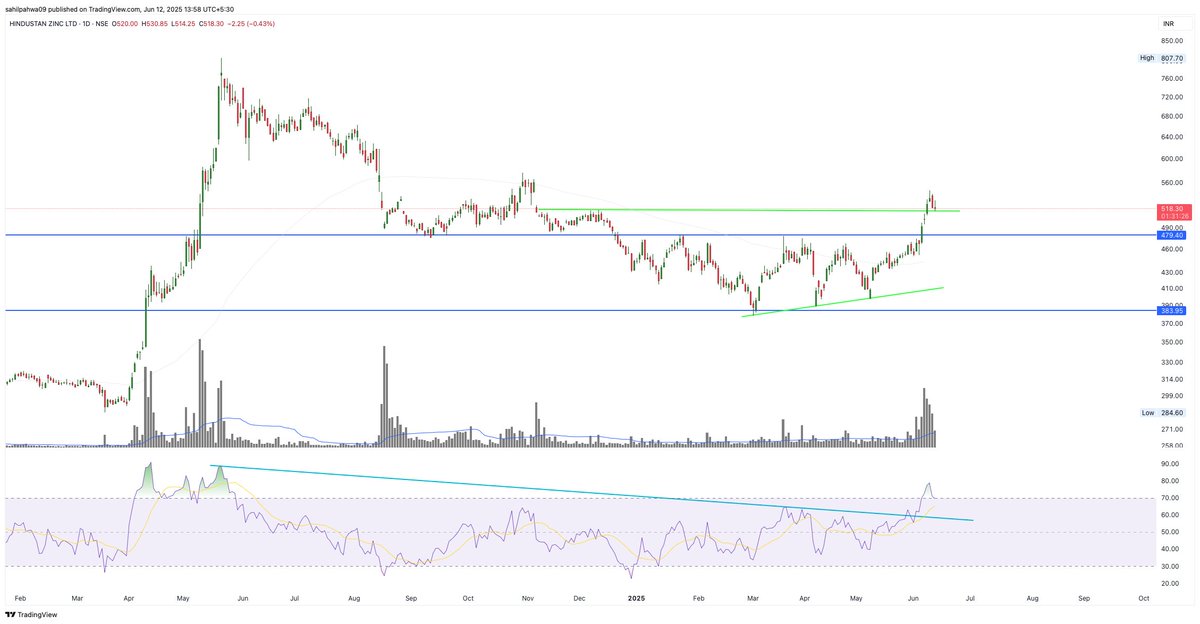Click the 760.00 price axis label
Viewport: 1200px width, 624px height.
click(x=1171, y=78)
